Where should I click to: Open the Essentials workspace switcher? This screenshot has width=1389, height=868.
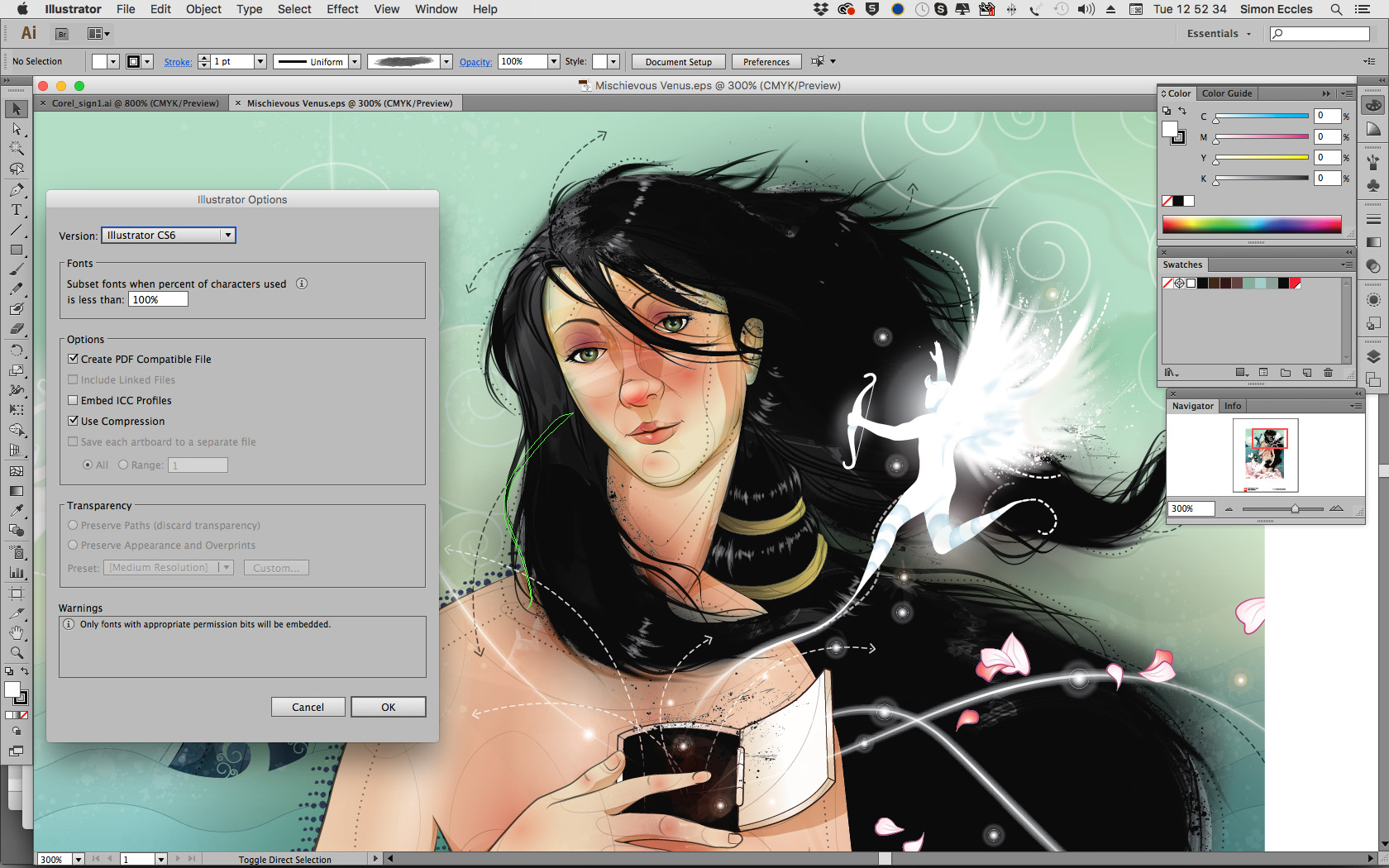pyautogui.click(x=1219, y=34)
